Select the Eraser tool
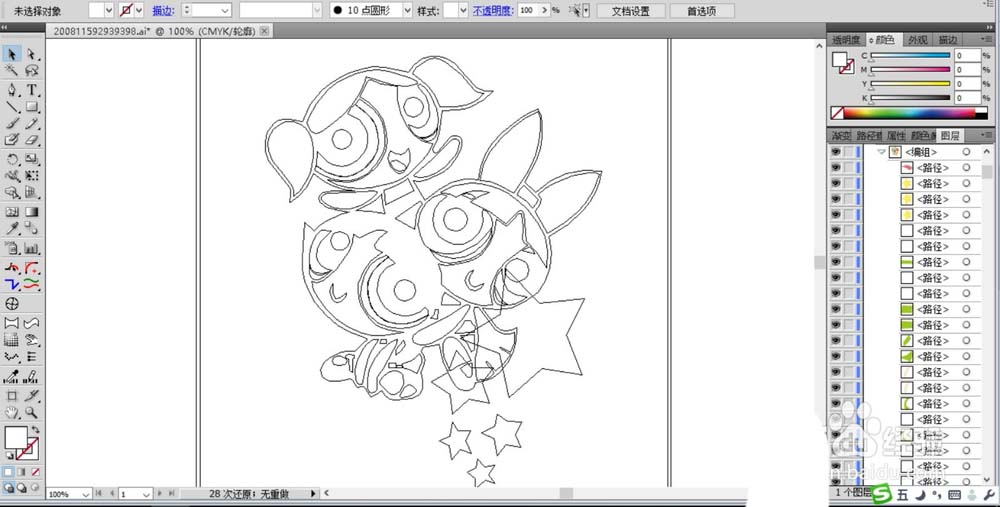 pyautogui.click(x=31, y=140)
